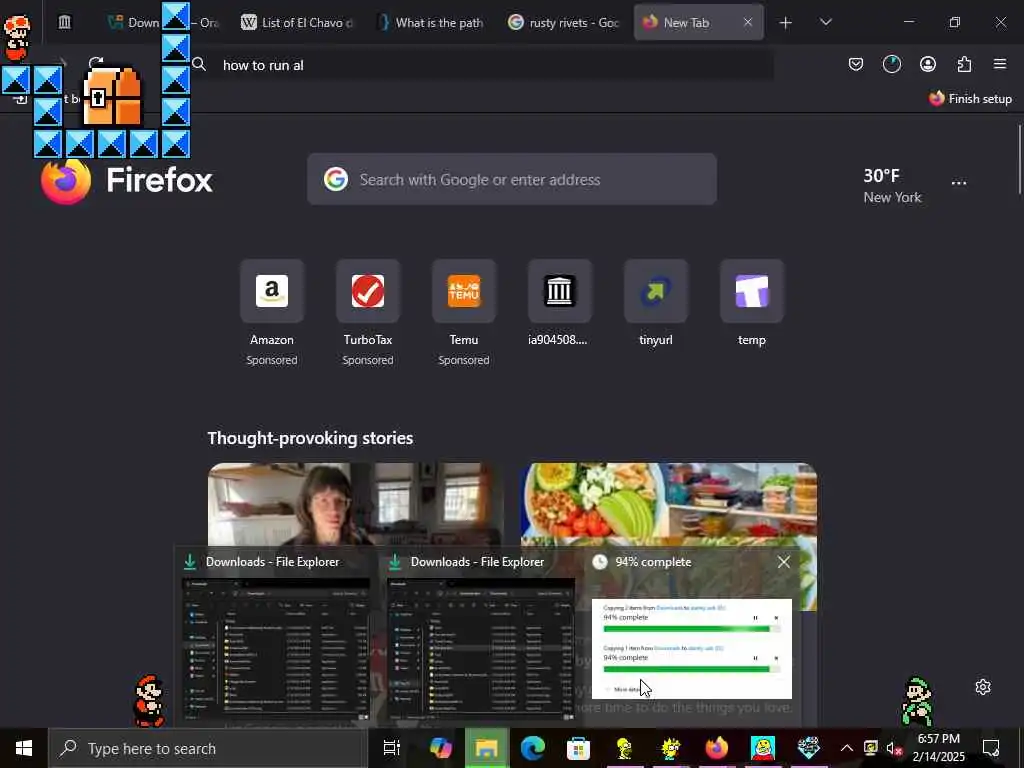Screen dimensions: 1024x768
Task: Switch to the 'What is the path' tab
Action: pyautogui.click(x=431, y=22)
